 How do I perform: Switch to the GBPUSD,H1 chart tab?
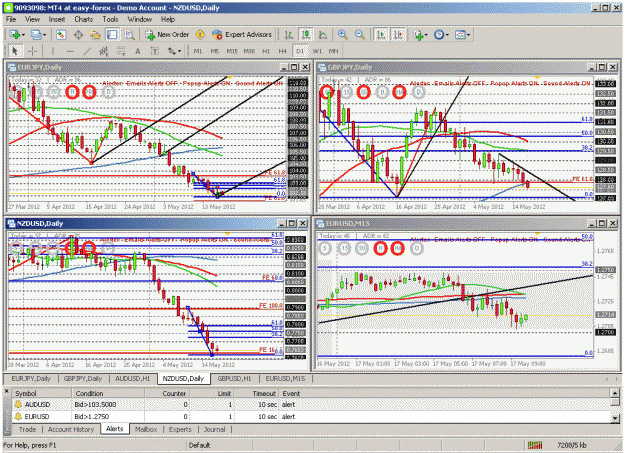pyautogui.click(x=234, y=378)
